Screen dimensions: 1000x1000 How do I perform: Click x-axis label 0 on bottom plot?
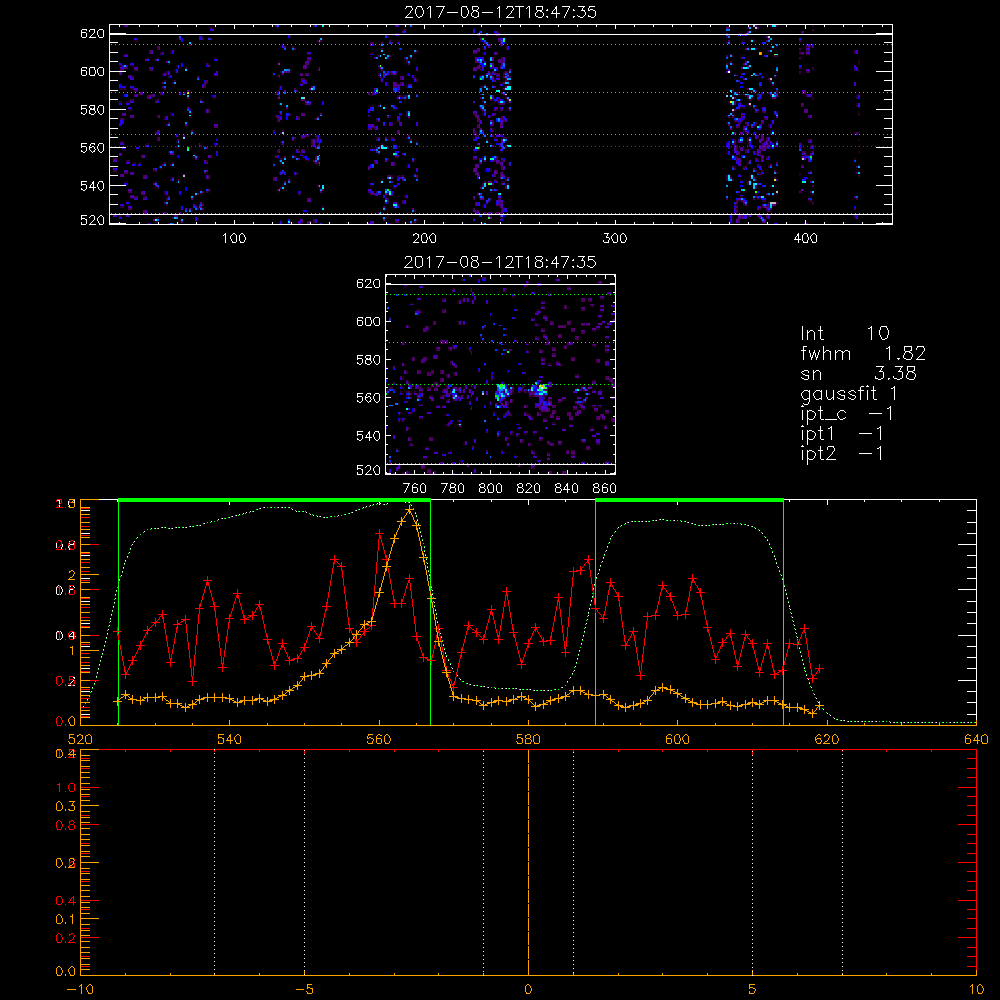click(x=528, y=990)
